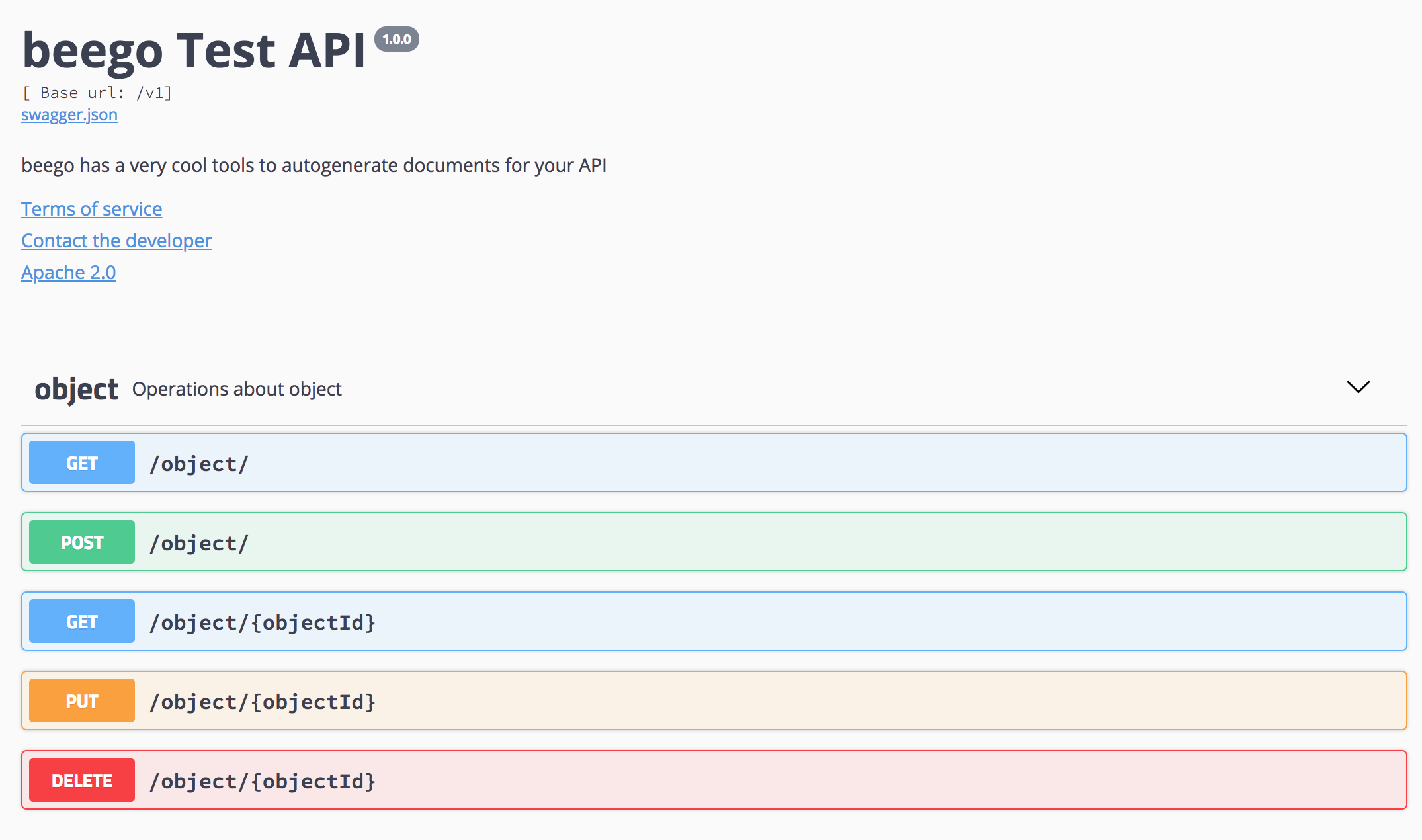The height and width of the screenshot is (840, 1422).
Task: Click the Base url: /v1 text
Action: [x=97, y=93]
